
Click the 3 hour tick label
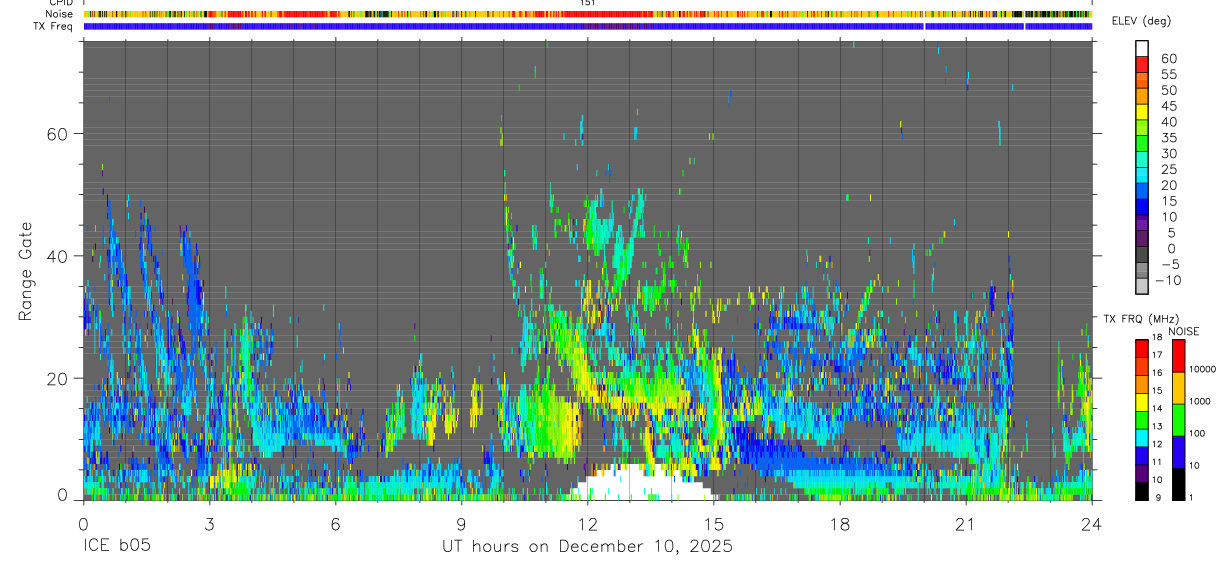pos(209,525)
